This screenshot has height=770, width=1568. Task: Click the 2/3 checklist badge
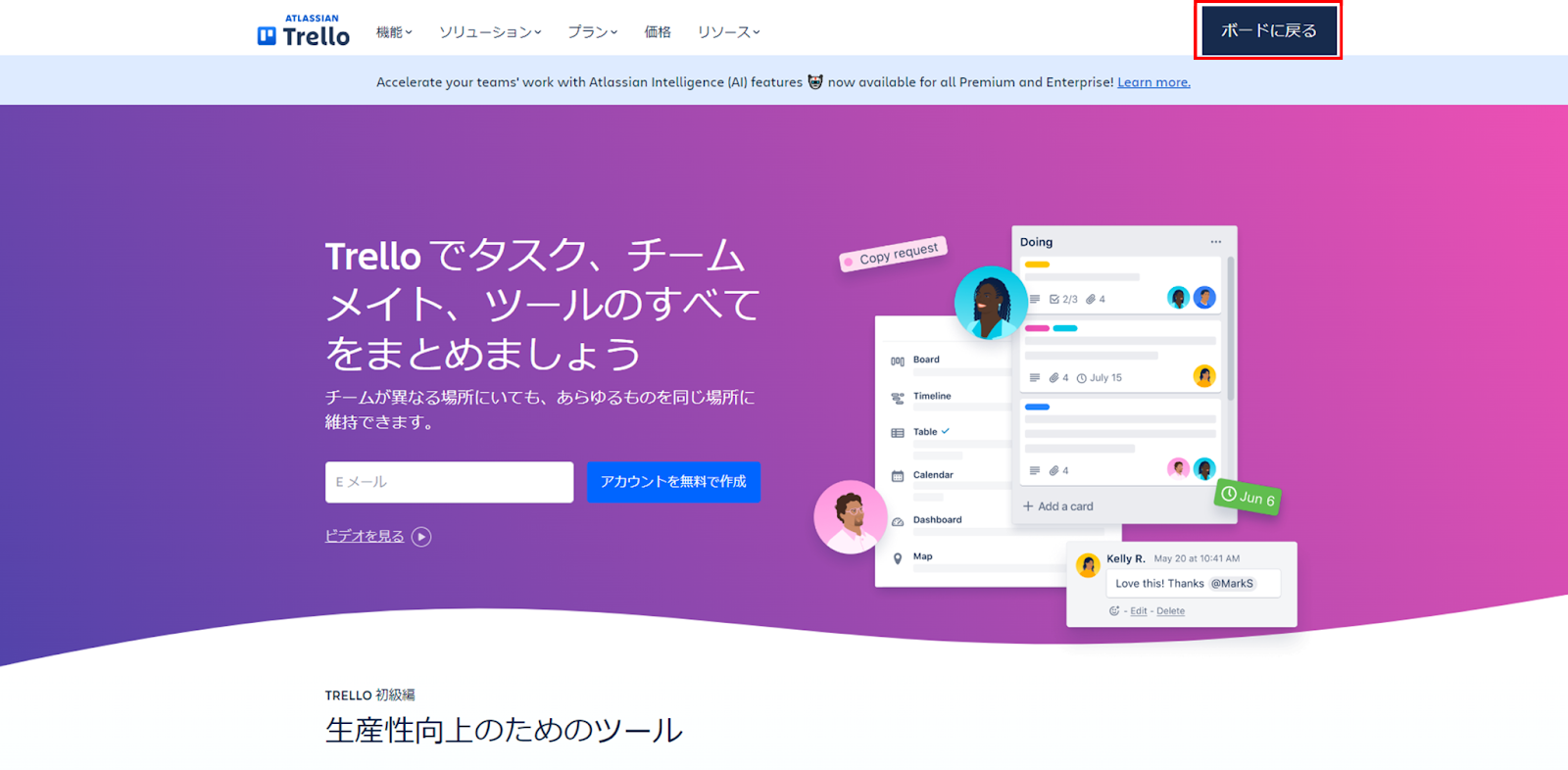tap(1063, 300)
